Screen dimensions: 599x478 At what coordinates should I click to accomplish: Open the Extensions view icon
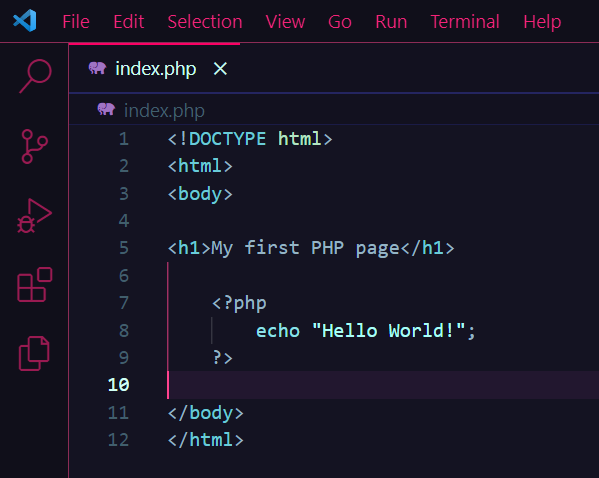35,285
